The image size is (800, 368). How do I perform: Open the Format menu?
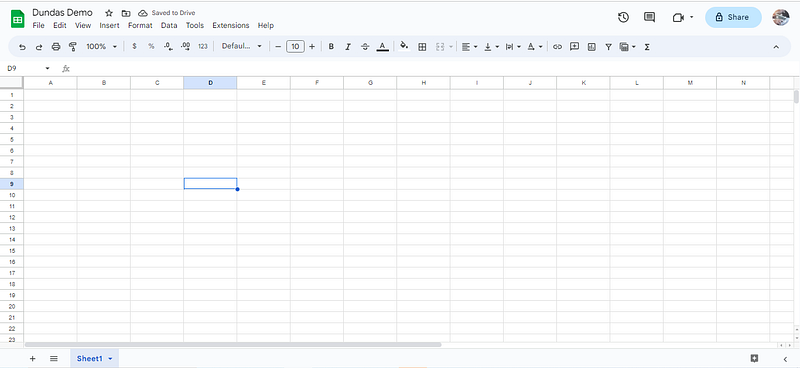pos(140,25)
